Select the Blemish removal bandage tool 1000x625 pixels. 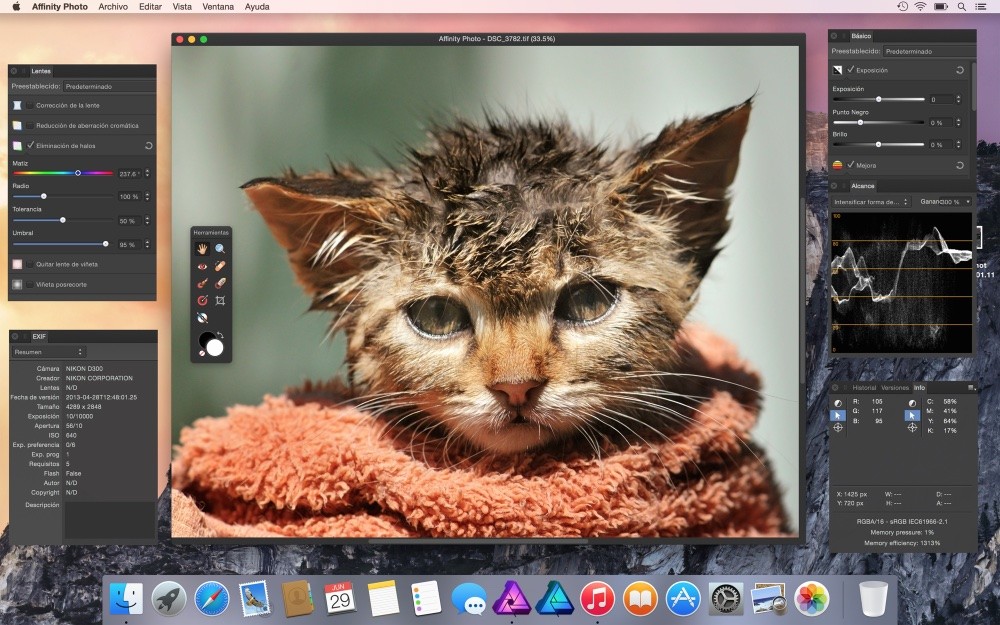point(220,266)
